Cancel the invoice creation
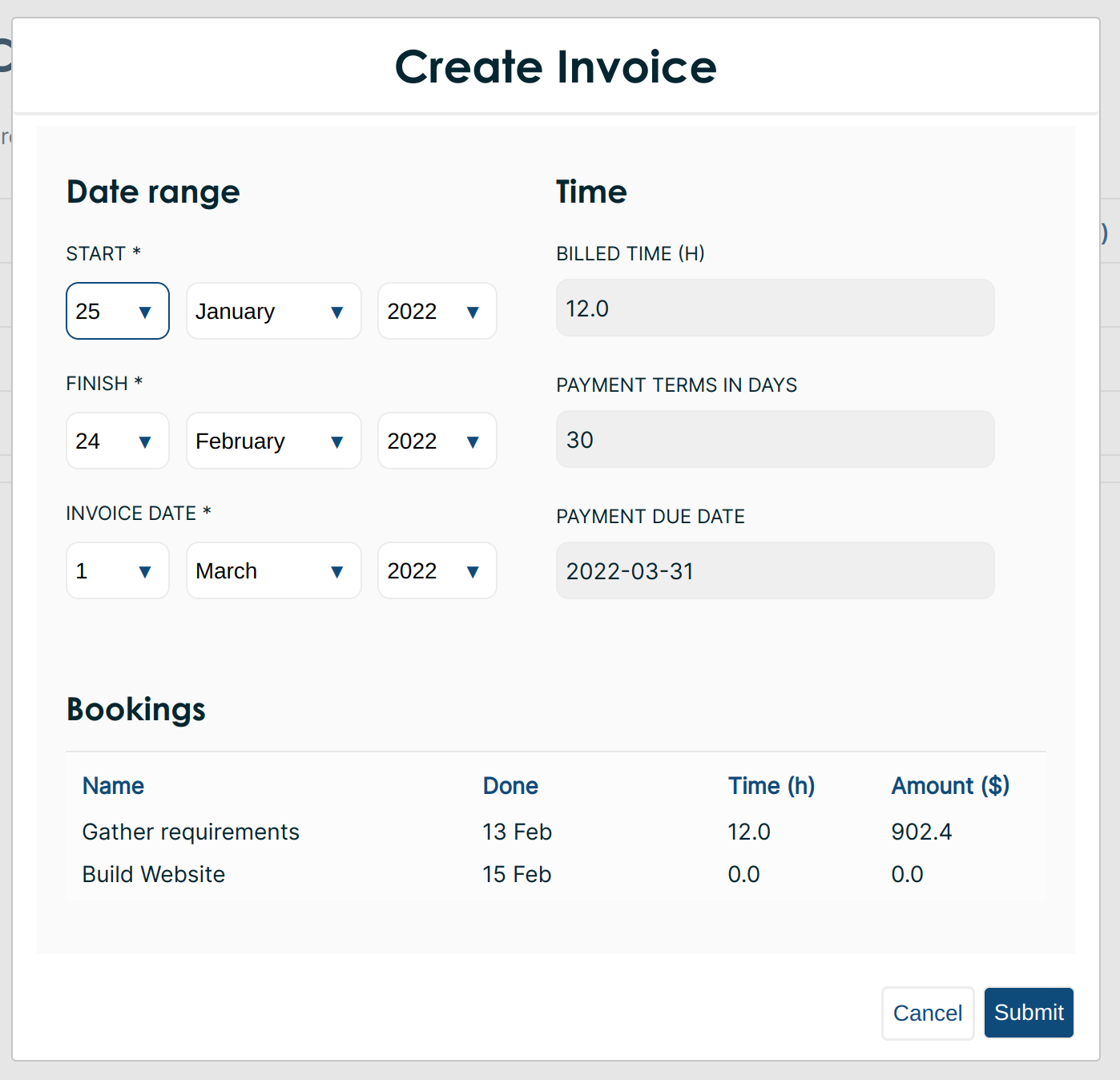 coord(927,1014)
